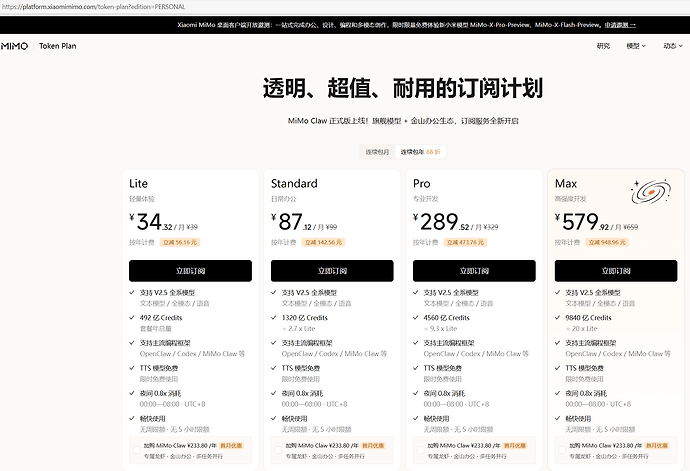Click the 首月优惠 badge in Lite card
Viewport: 690px width, 471px height.
[x=231, y=445]
